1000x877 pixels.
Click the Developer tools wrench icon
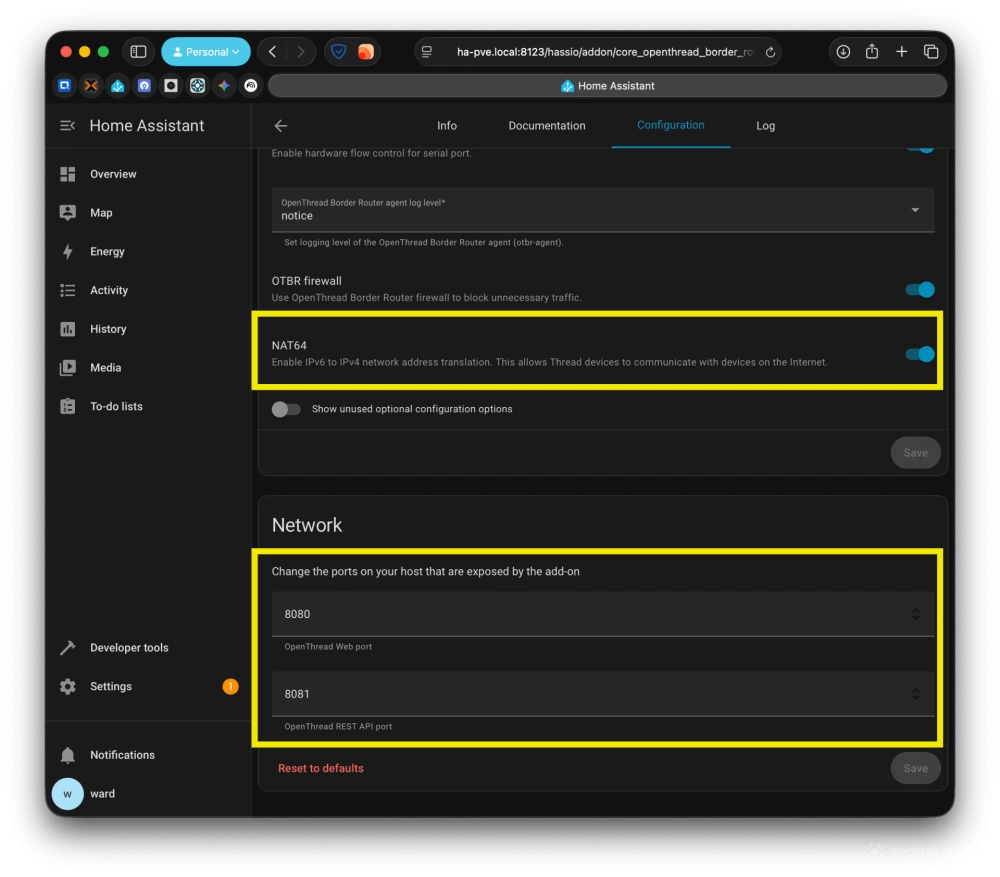[x=68, y=647]
